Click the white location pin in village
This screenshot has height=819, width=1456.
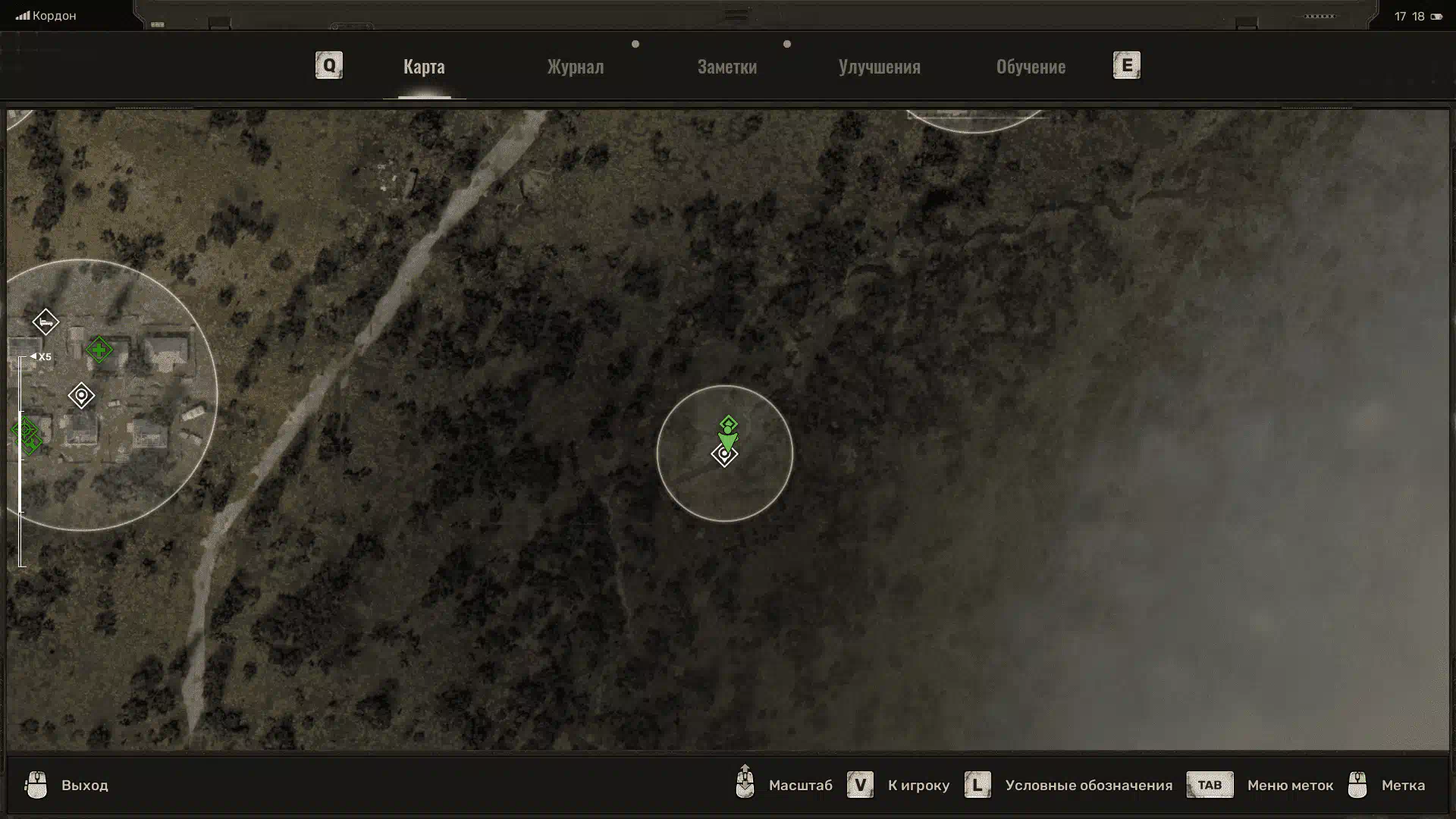pyautogui.click(x=81, y=396)
